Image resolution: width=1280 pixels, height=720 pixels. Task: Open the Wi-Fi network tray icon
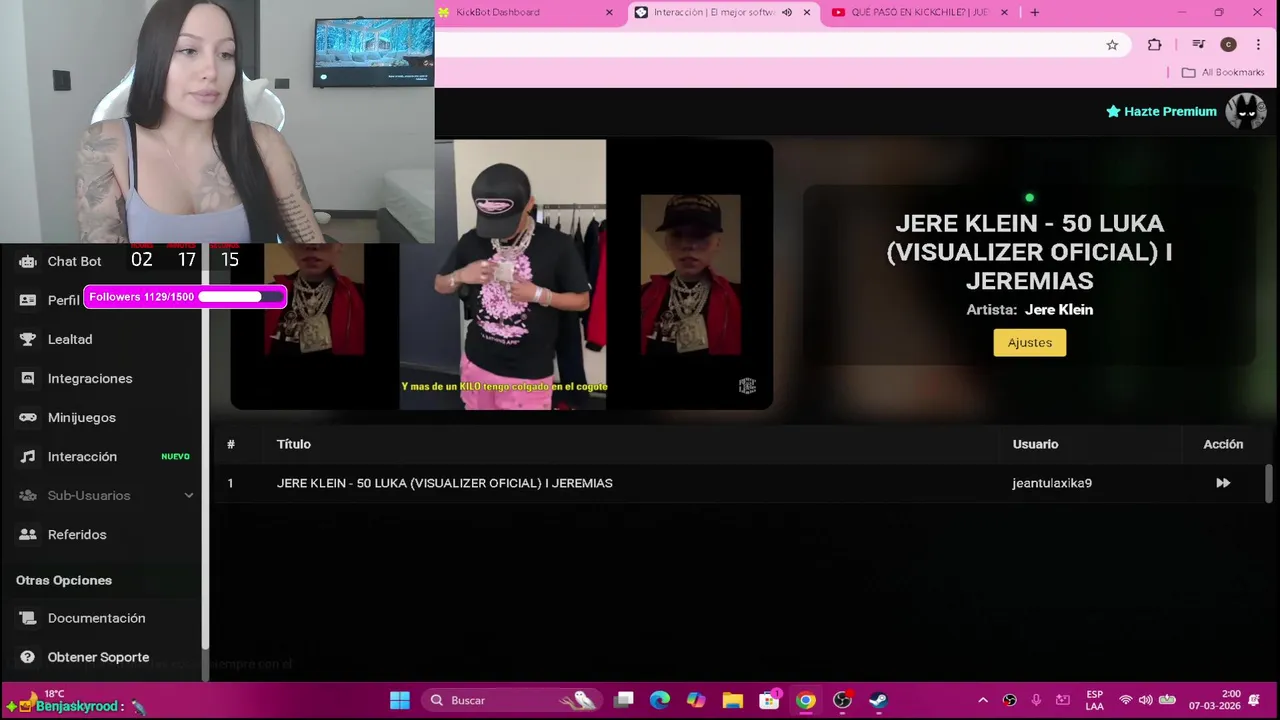(x=1126, y=700)
